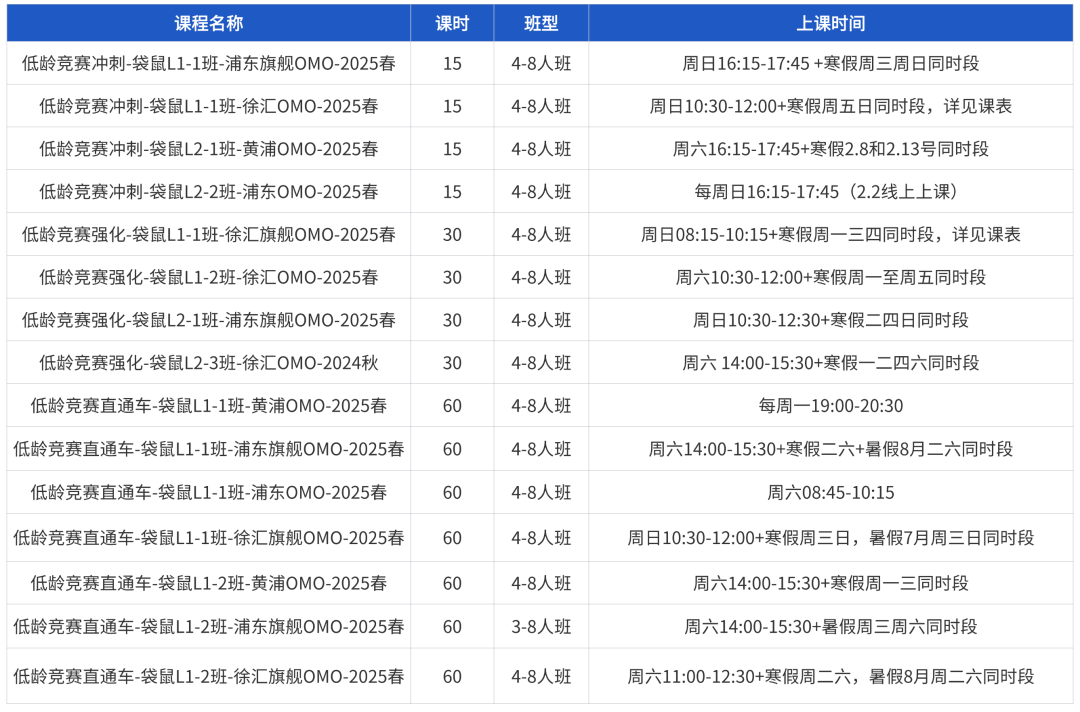Viewport: 1080px width, 712px height.
Task: Click time cell 周六11:00-12:30+寒假周二六,暑假8月周二六同时段
Action: 831,676
